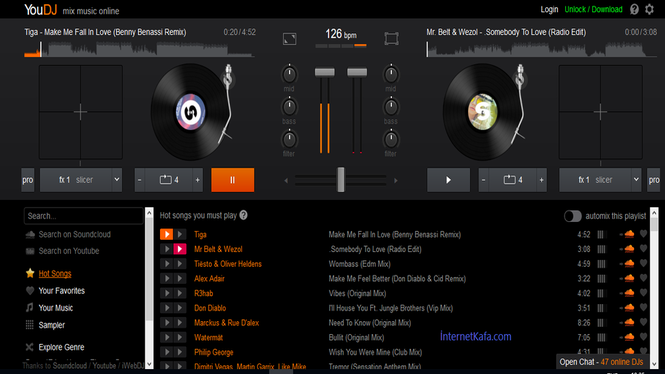Image resolution: width=665 pixels, height=374 pixels.
Task: Toggle automix this playlist switch
Action: pos(573,216)
